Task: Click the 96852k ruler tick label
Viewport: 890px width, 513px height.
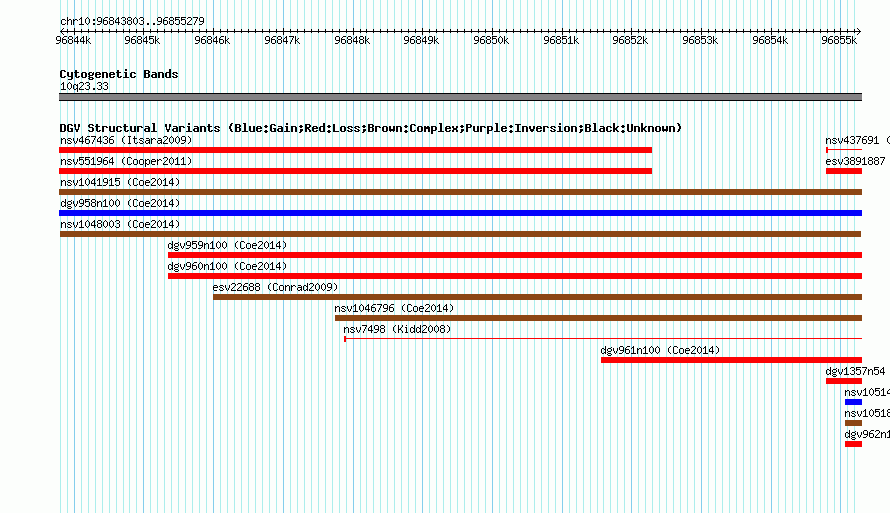Action: click(x=630, y=40)
